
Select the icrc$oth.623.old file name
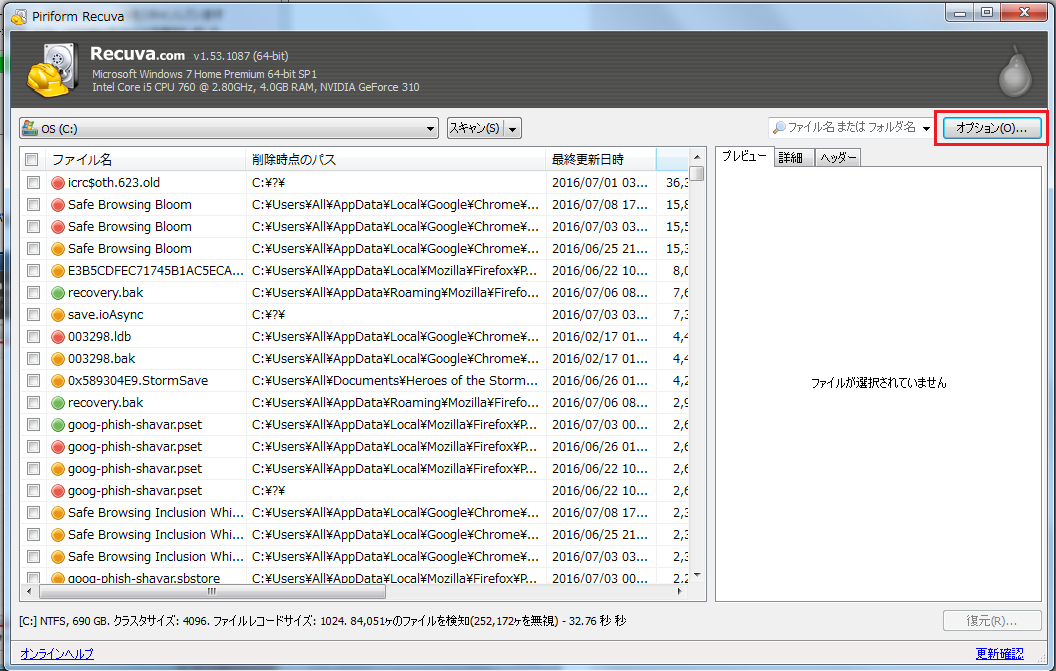click(114, 183)
